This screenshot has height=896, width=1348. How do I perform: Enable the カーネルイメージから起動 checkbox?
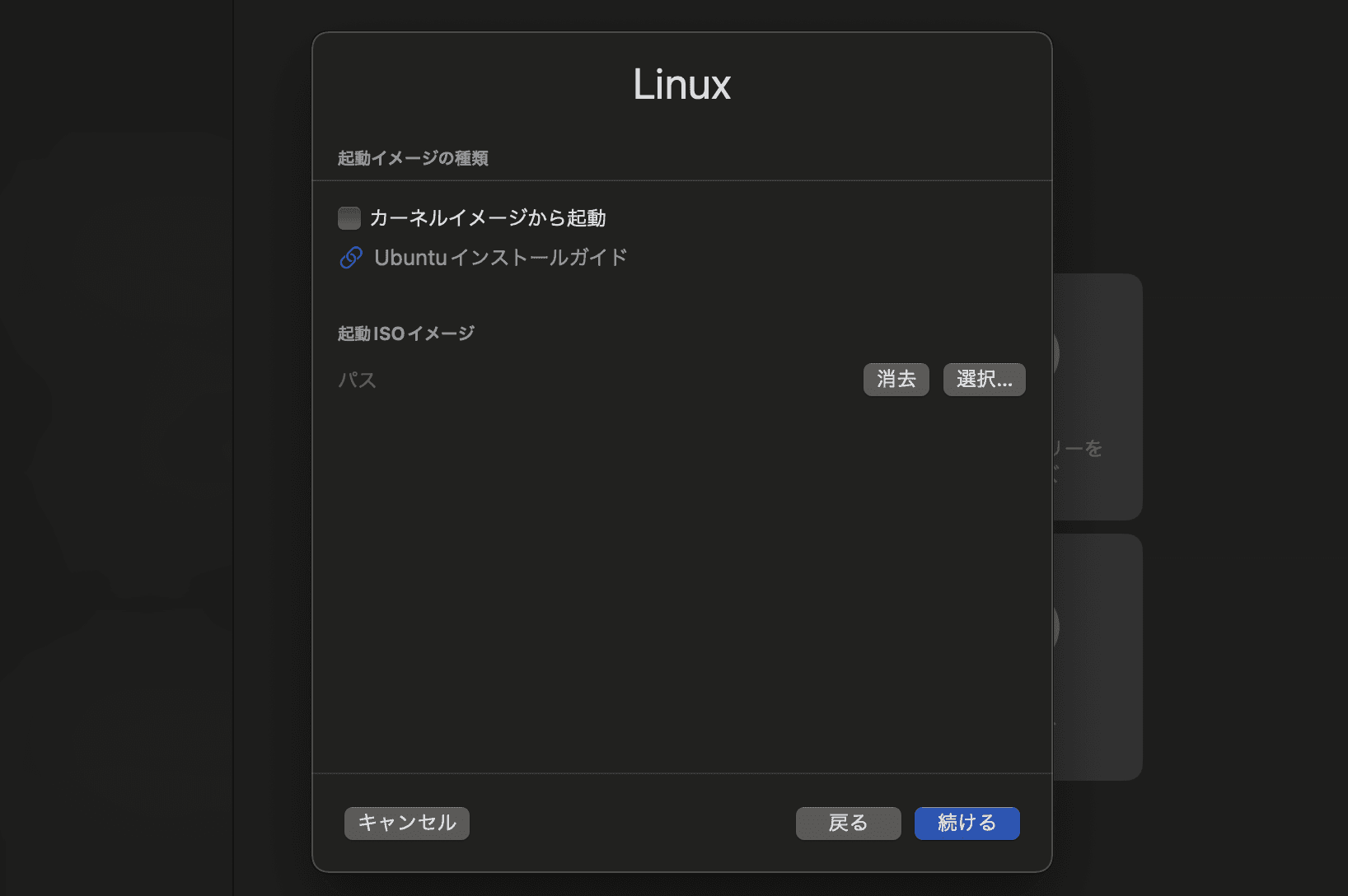click(349, 218)
